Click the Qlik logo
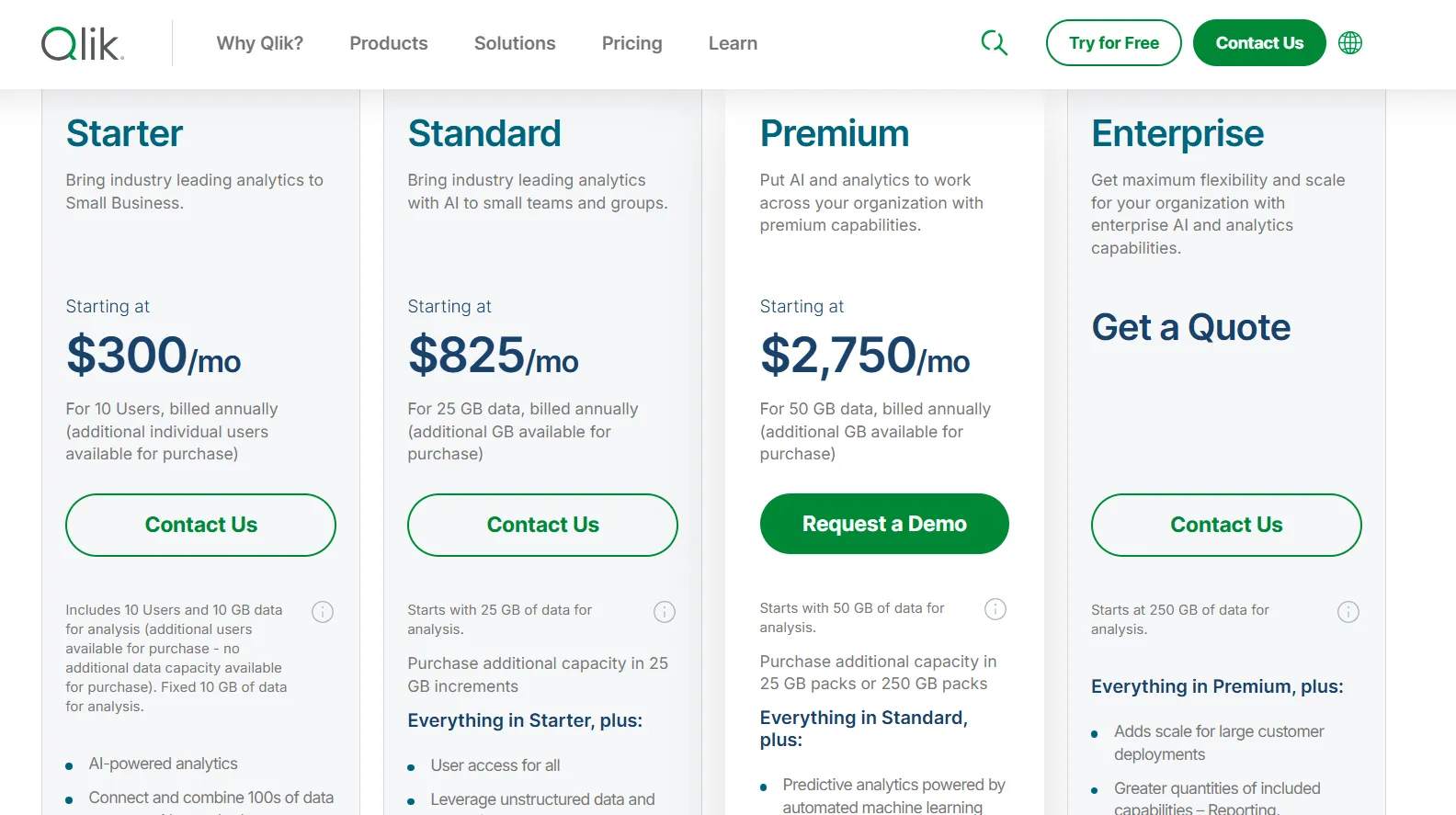1456x815 pixels. (83, 43)
